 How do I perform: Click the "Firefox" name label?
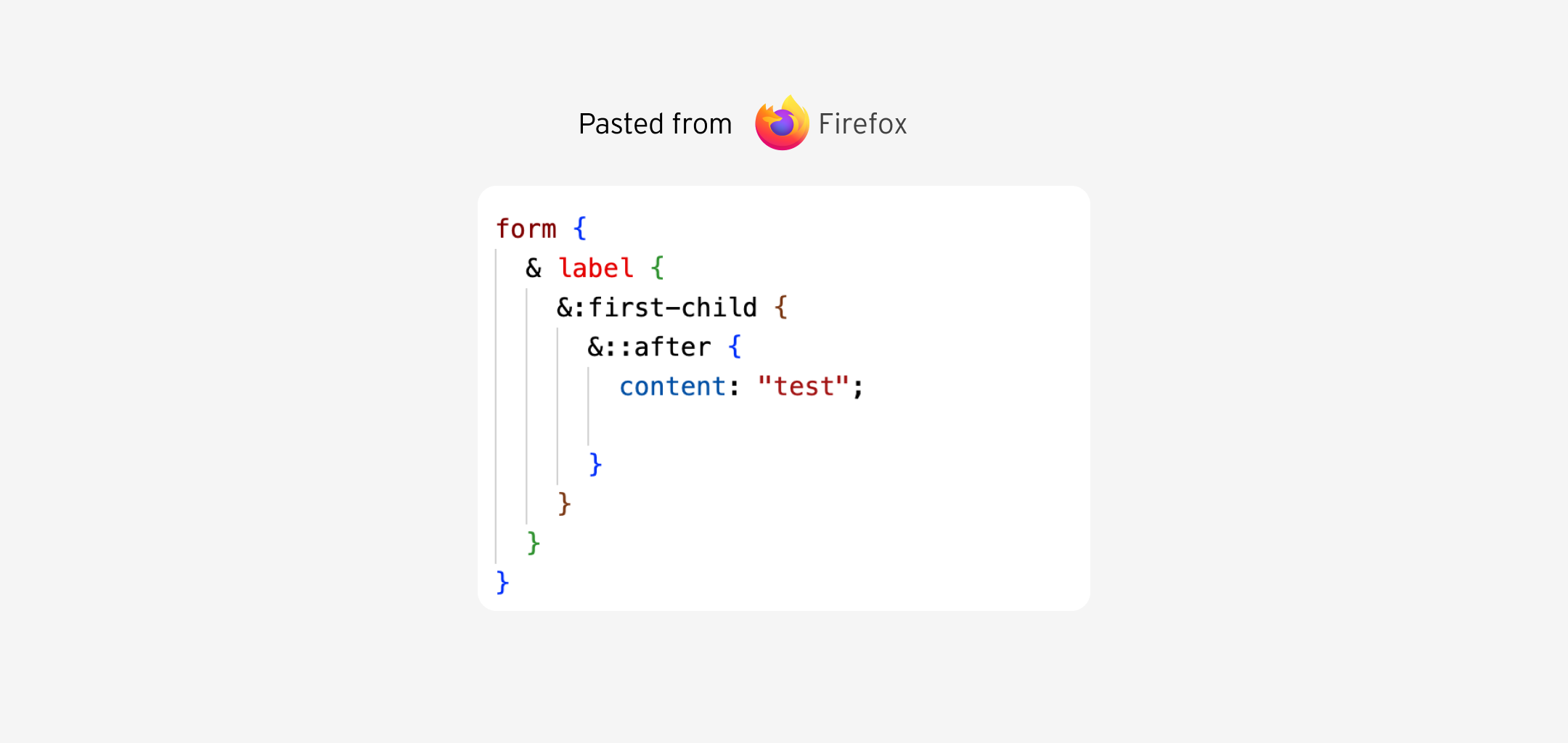click(862, 124)
